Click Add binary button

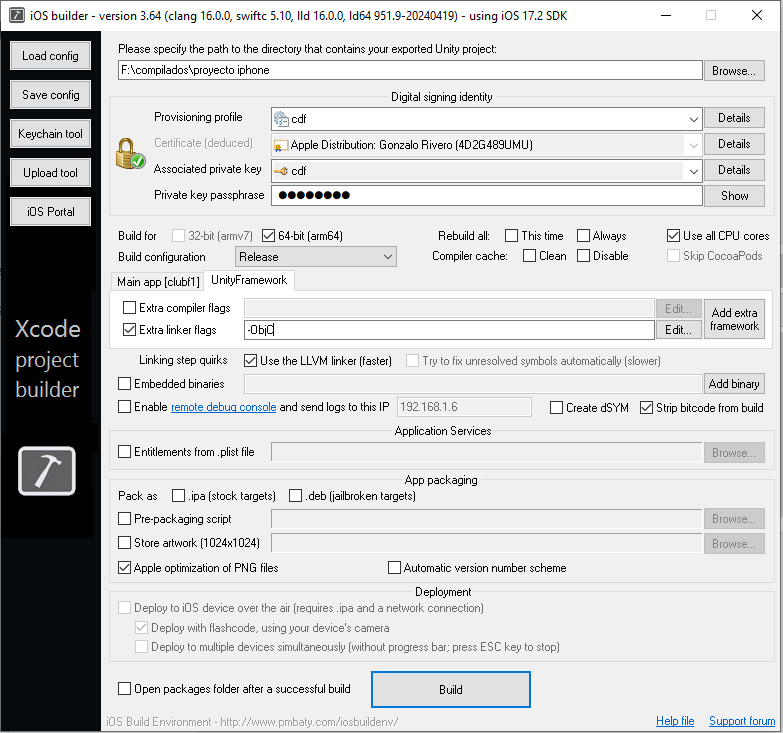point(734,383)
